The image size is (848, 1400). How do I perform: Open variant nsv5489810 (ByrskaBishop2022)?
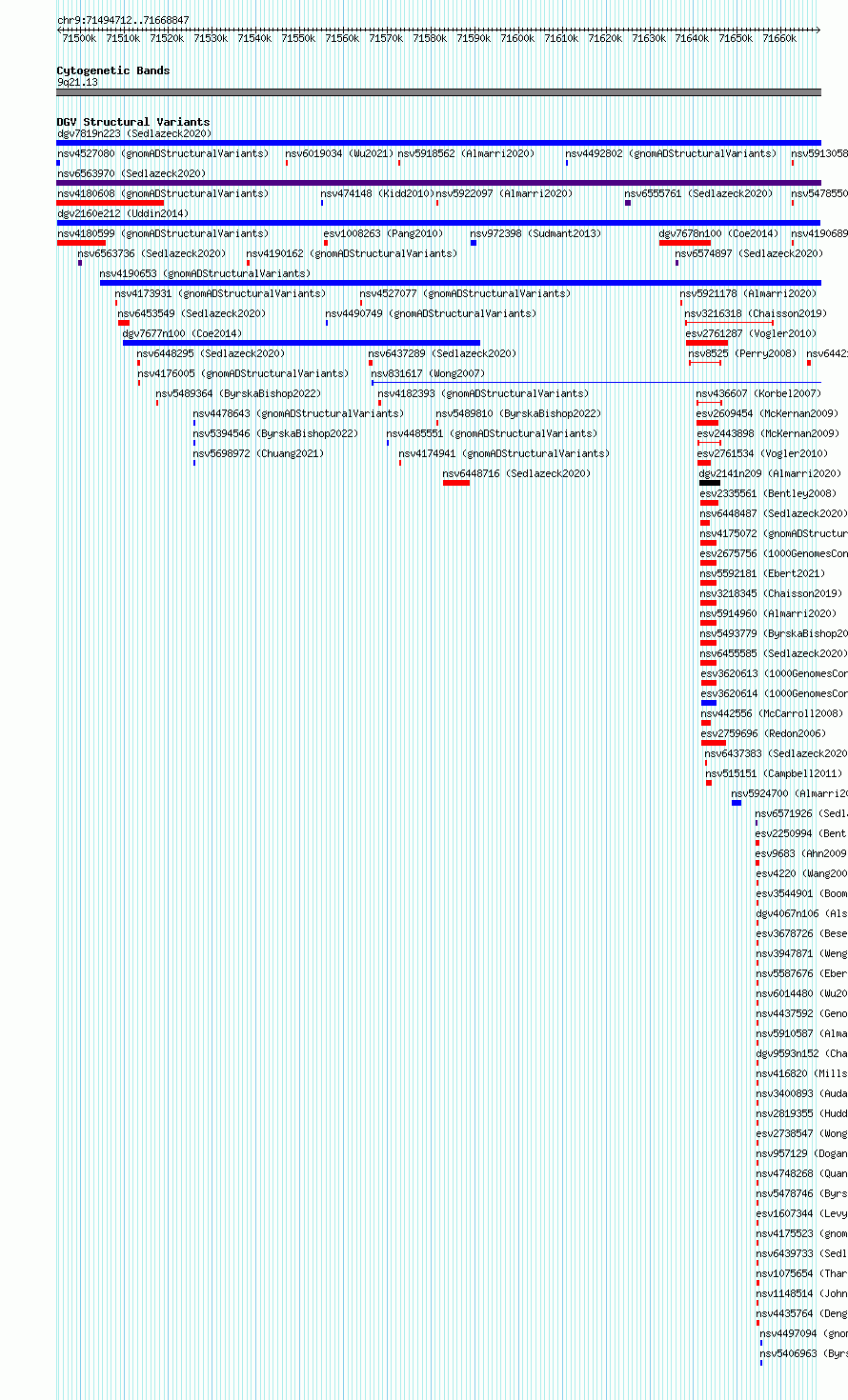point(519,413)
